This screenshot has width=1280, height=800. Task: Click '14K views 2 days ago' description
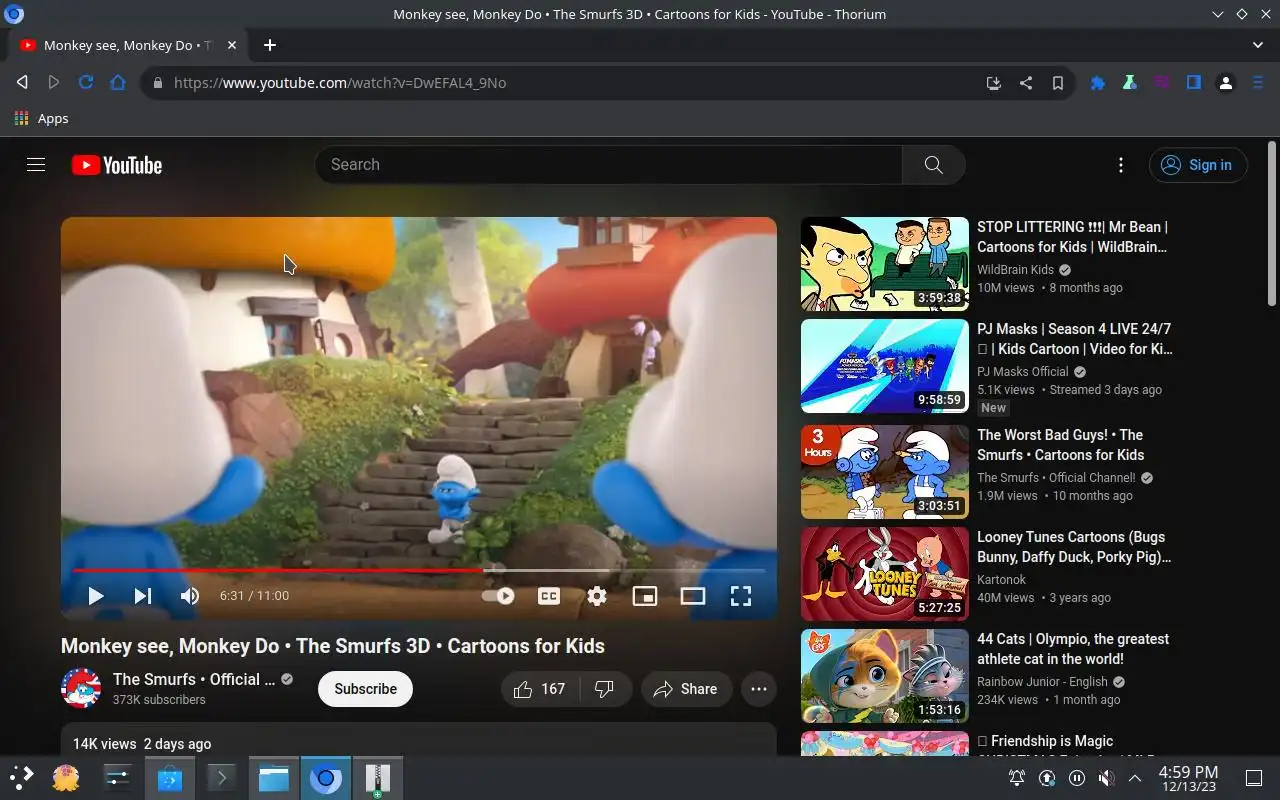pos(142,744)
